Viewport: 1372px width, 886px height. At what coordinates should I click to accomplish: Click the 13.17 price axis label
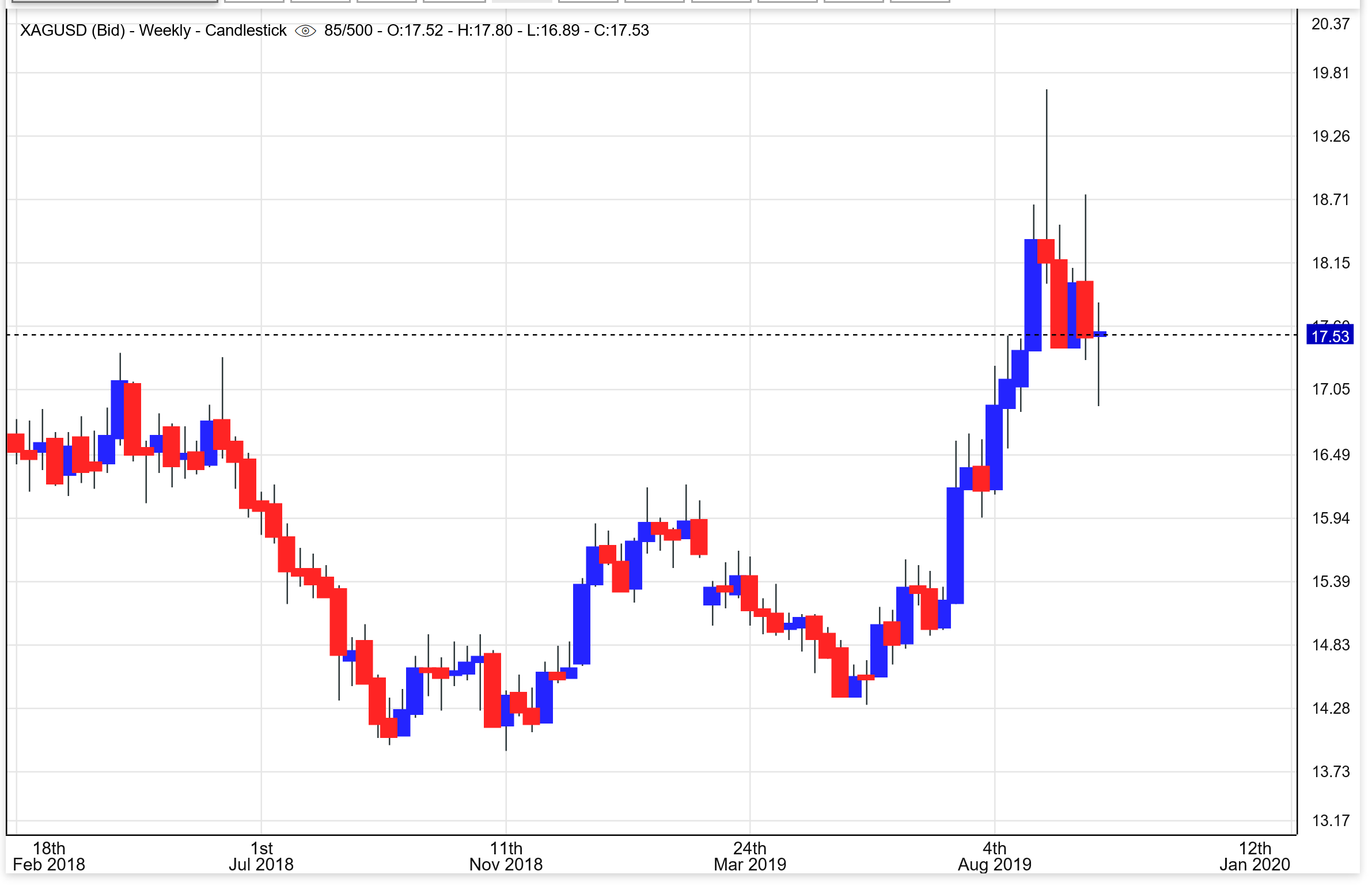coord(1330,821)
